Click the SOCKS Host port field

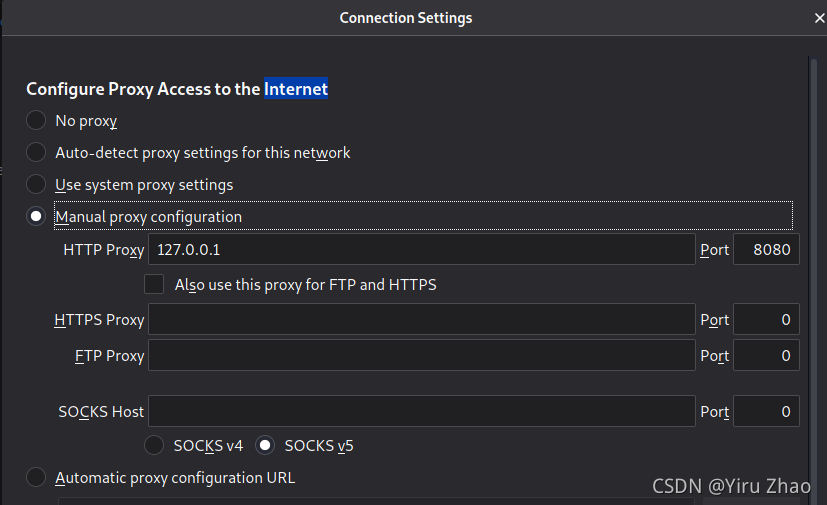[766, 411]
